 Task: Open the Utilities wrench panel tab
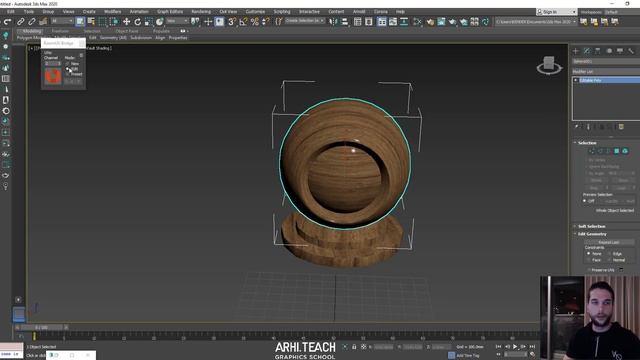click(631, 51)
